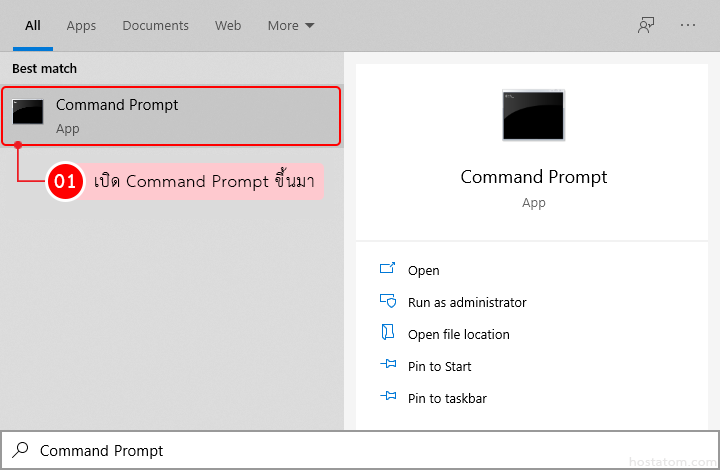720x470 pixels.
Task: Choose Pin to Start
Action: point(440,366)
